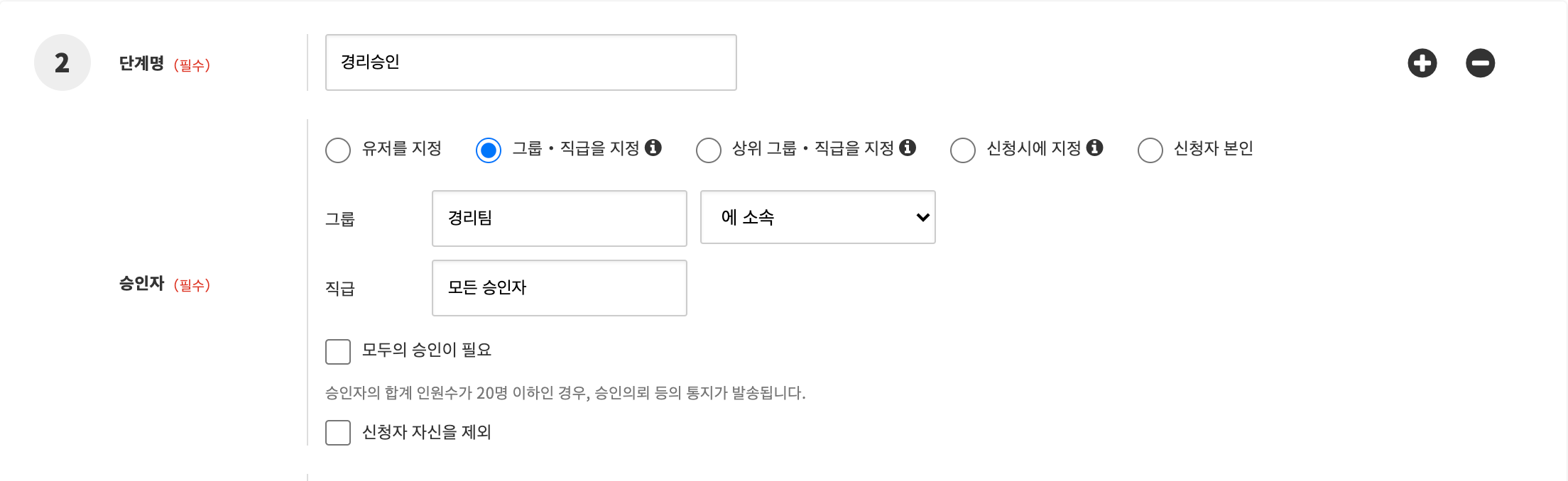This screenshot has width=1568, height=481.
Task: Click the 단계명 field containing 경리승인
Action: click(530, 62)
